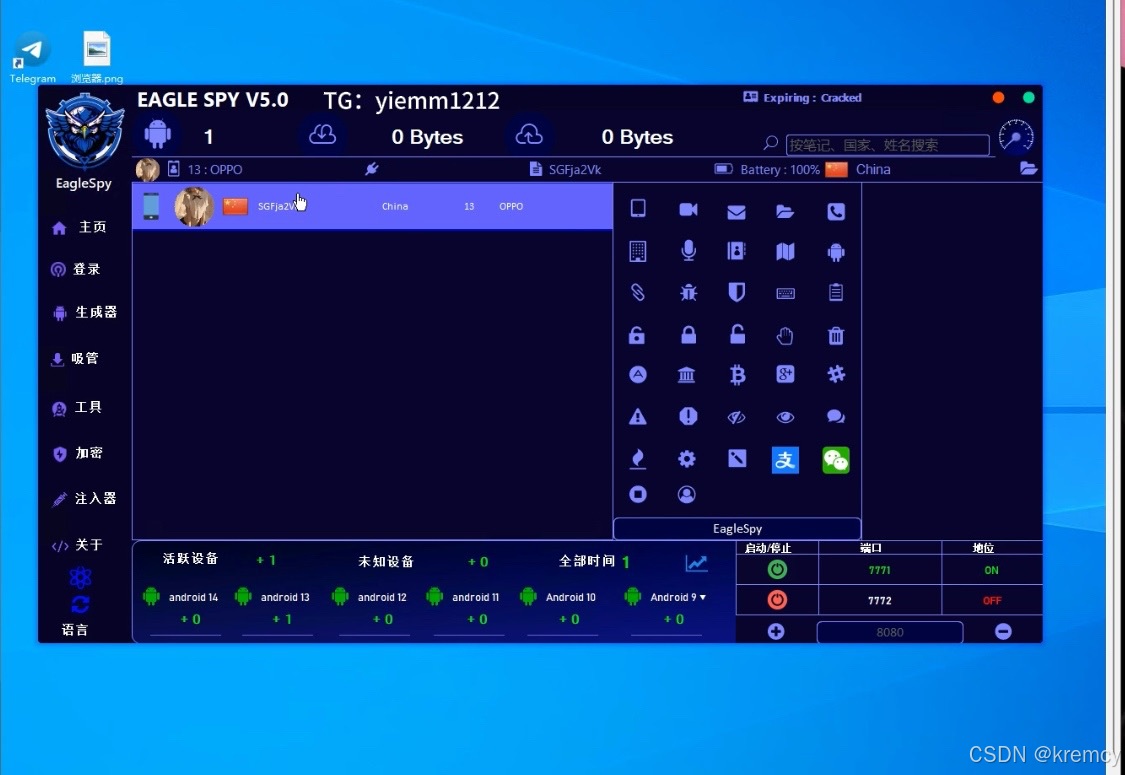Click the microphone icon
This screenshot has width=1125, height=775.
(688, 250)
